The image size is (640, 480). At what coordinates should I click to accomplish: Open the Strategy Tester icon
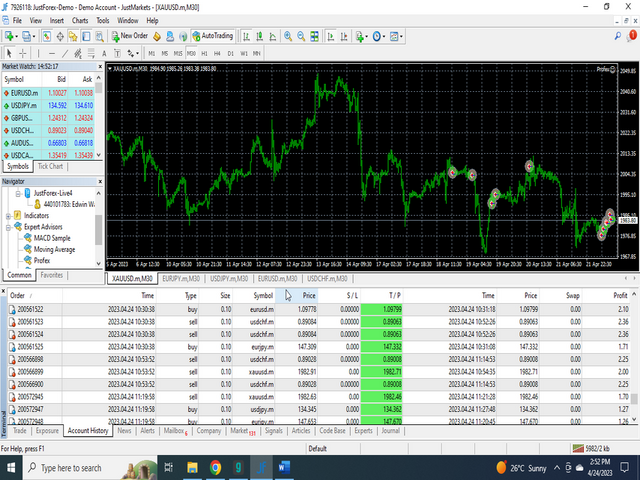[x=99, y=36]
